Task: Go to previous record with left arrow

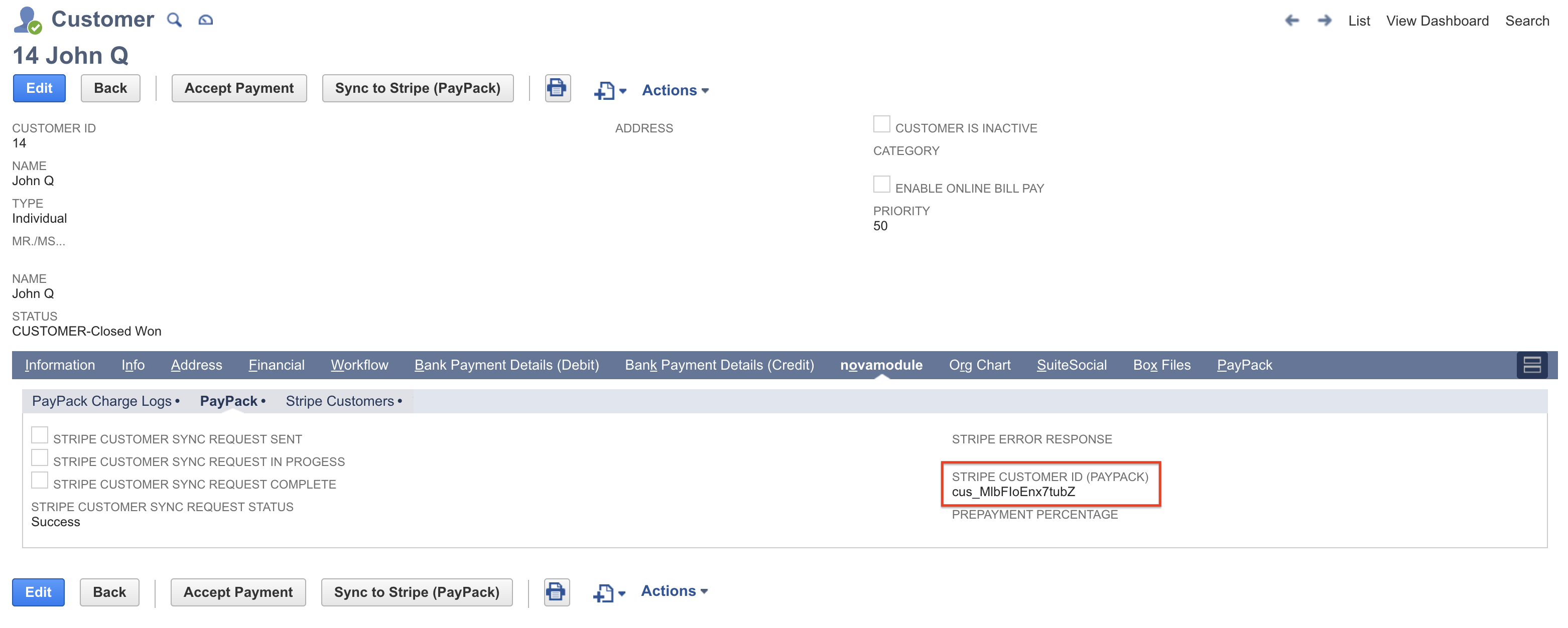Action: 1291,21
